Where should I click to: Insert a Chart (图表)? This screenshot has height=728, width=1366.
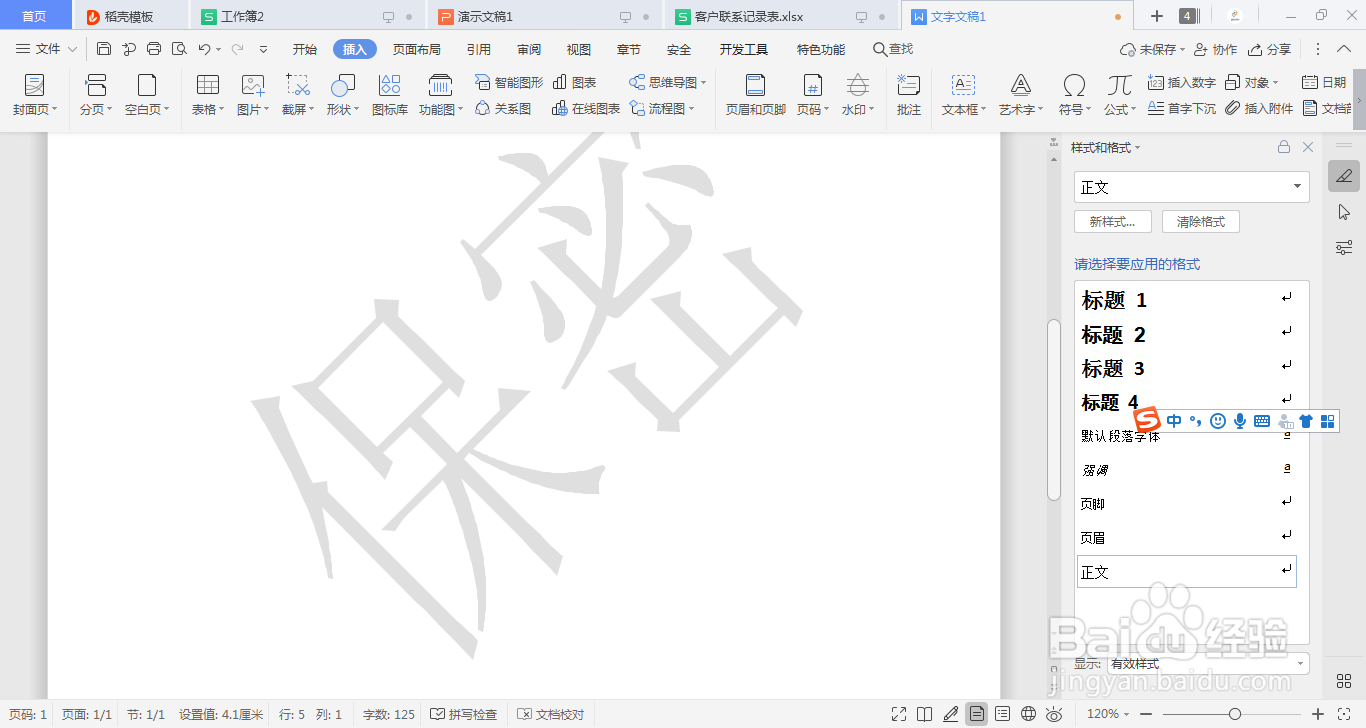point(575,83)
